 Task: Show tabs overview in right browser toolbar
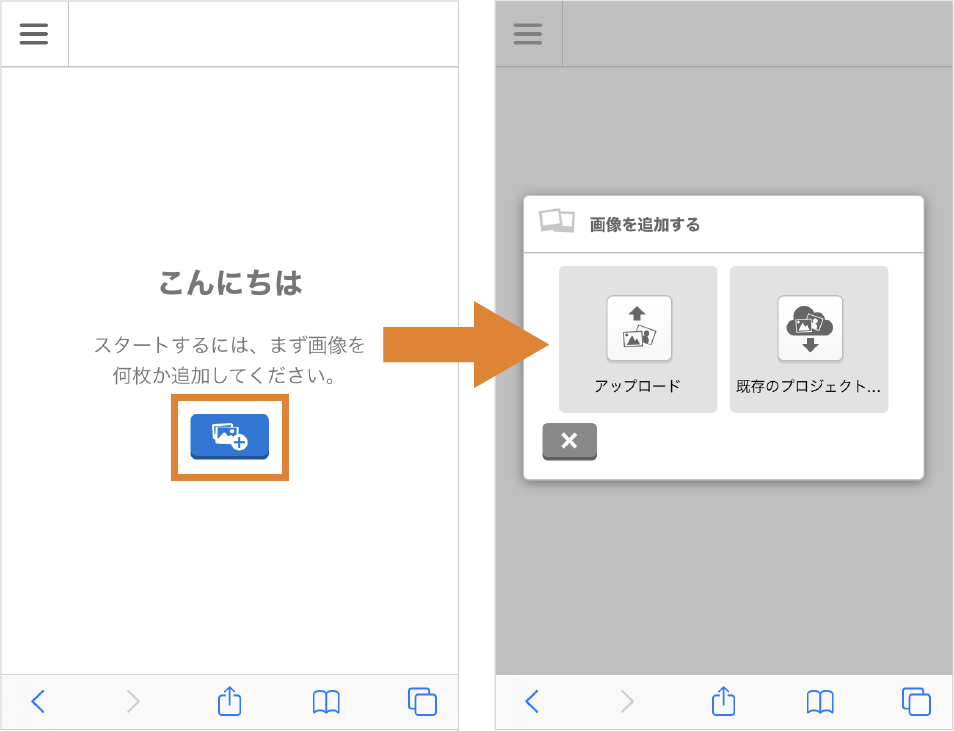[916, 701]
